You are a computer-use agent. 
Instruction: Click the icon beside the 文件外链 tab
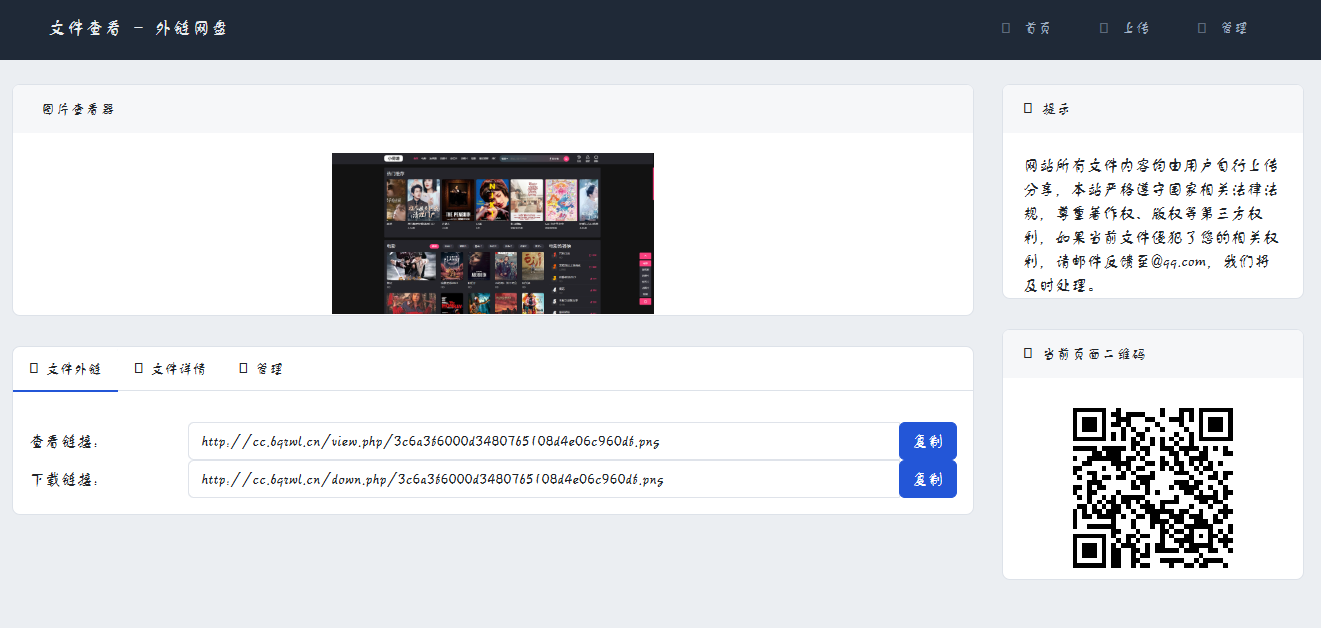34,368
